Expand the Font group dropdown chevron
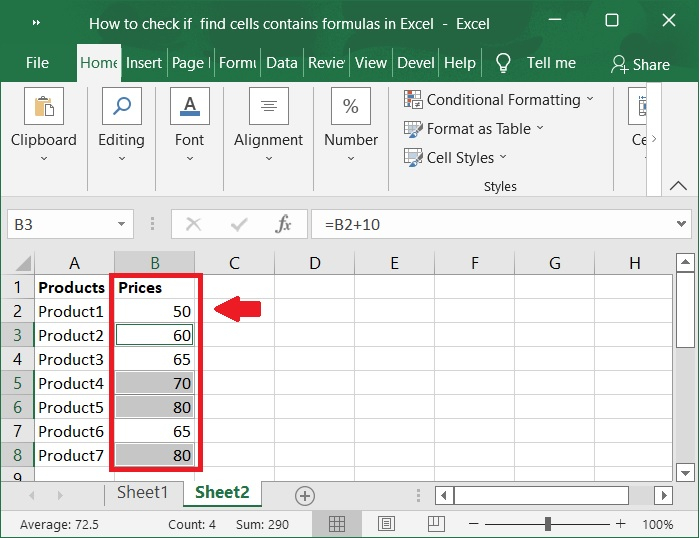This screenshot has height=538, width=700. pyautogui.click(x=190, y=158)
